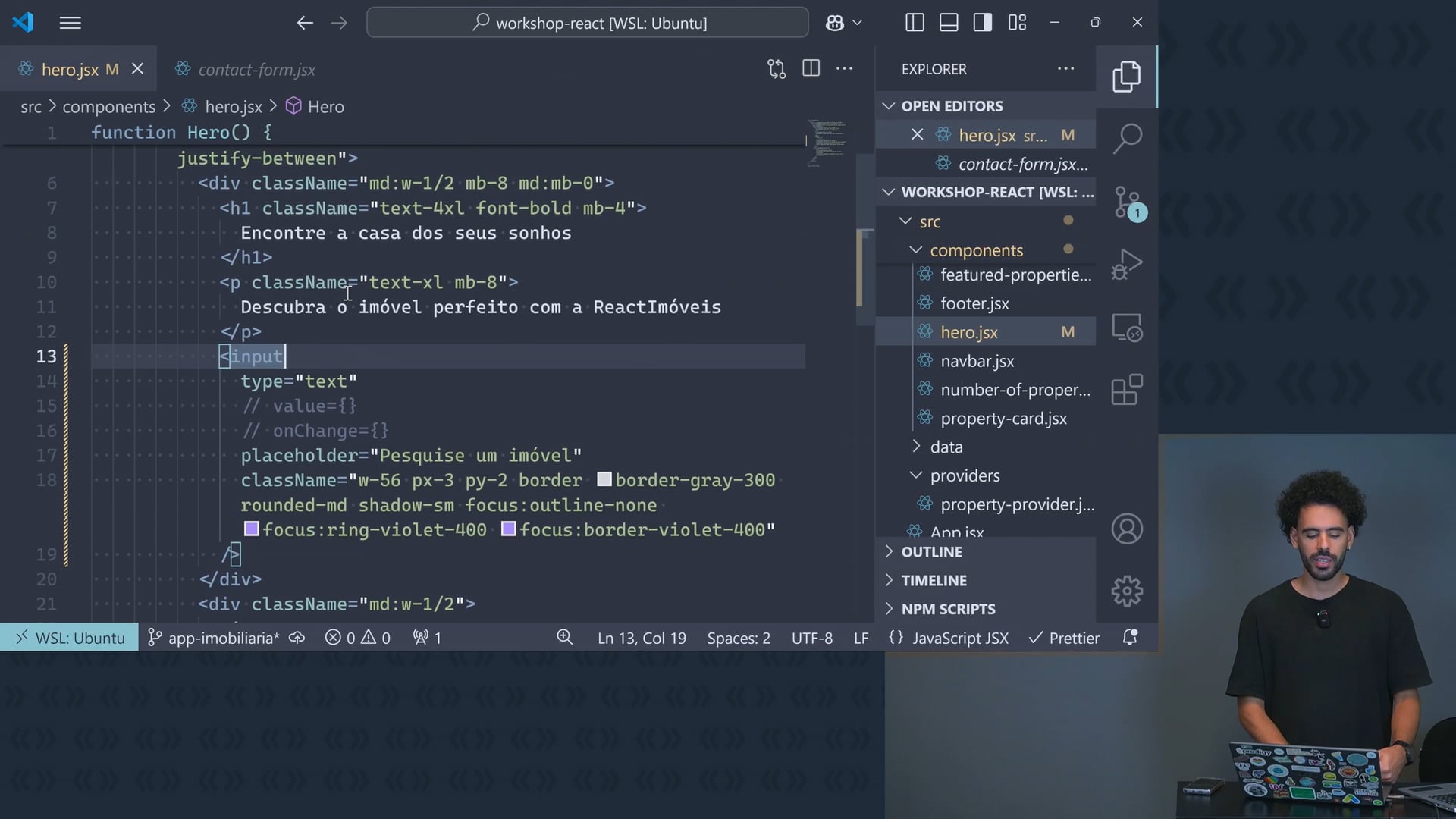Expand the data folder
The image size is (1456, 819).
946,447
